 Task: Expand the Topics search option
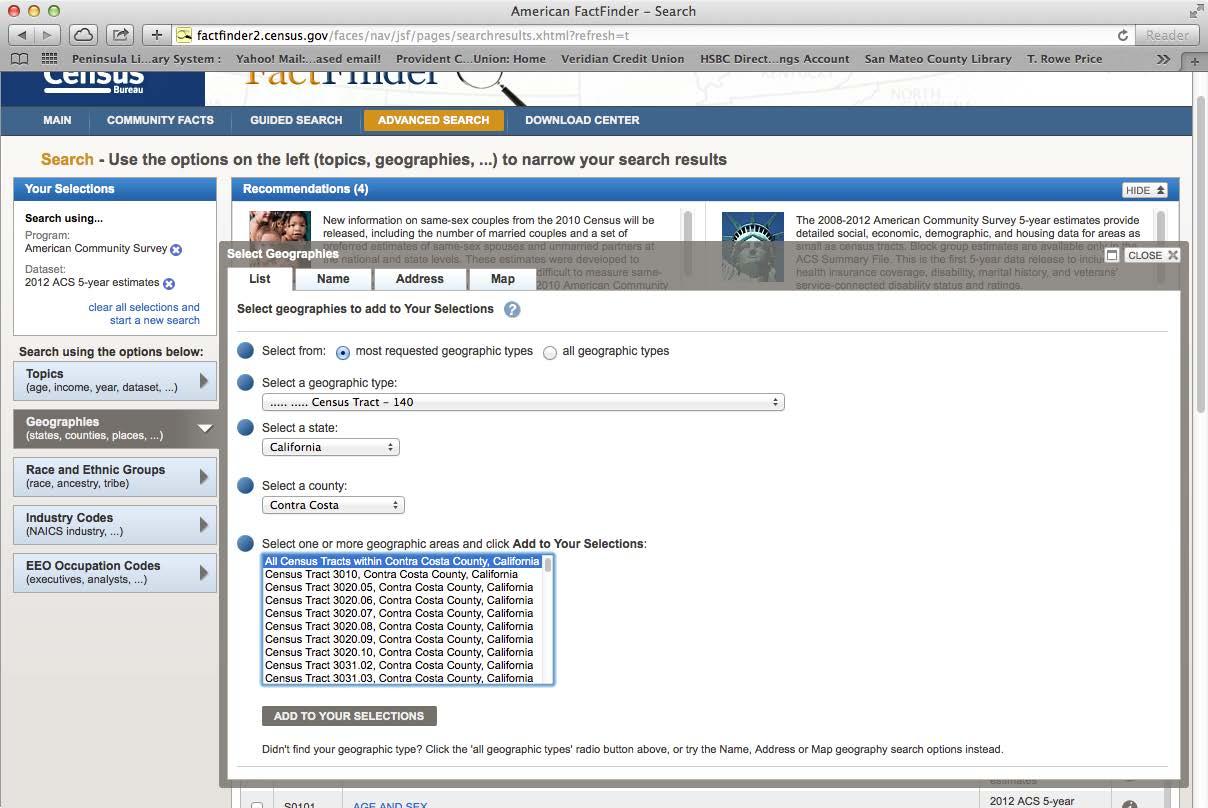(x=115, y=380)
